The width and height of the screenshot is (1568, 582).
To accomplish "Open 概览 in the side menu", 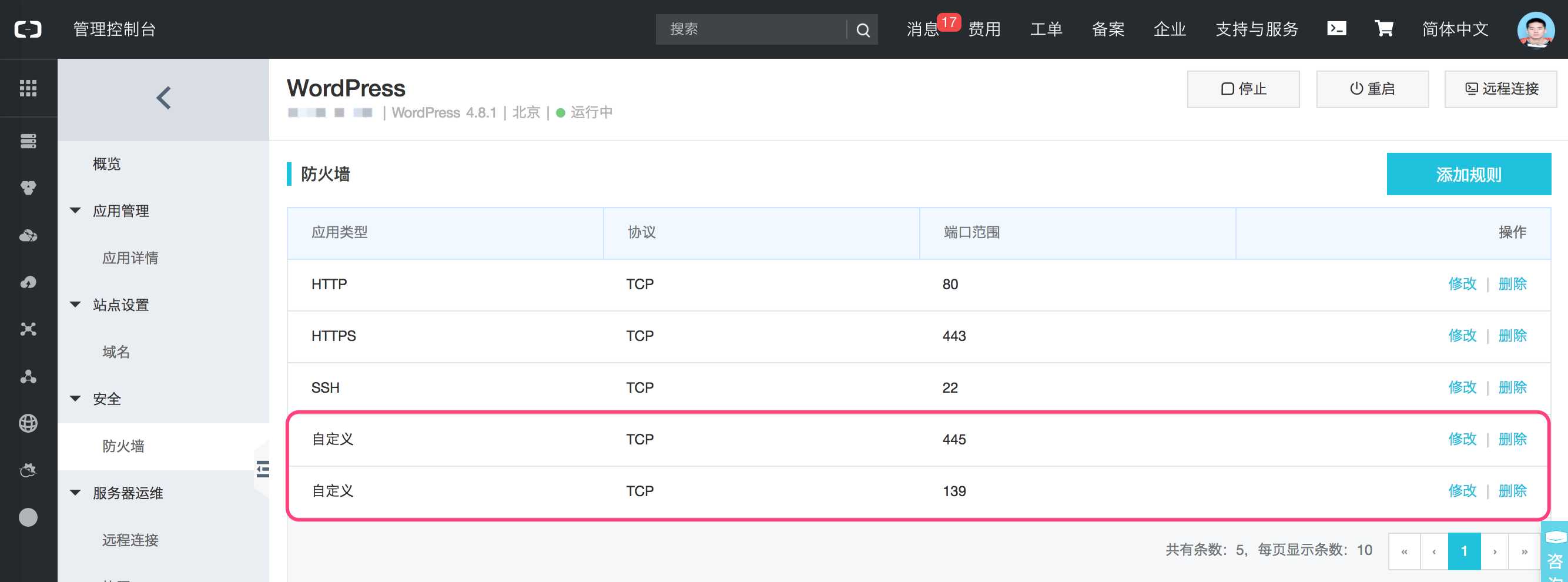I will [106, 164].
